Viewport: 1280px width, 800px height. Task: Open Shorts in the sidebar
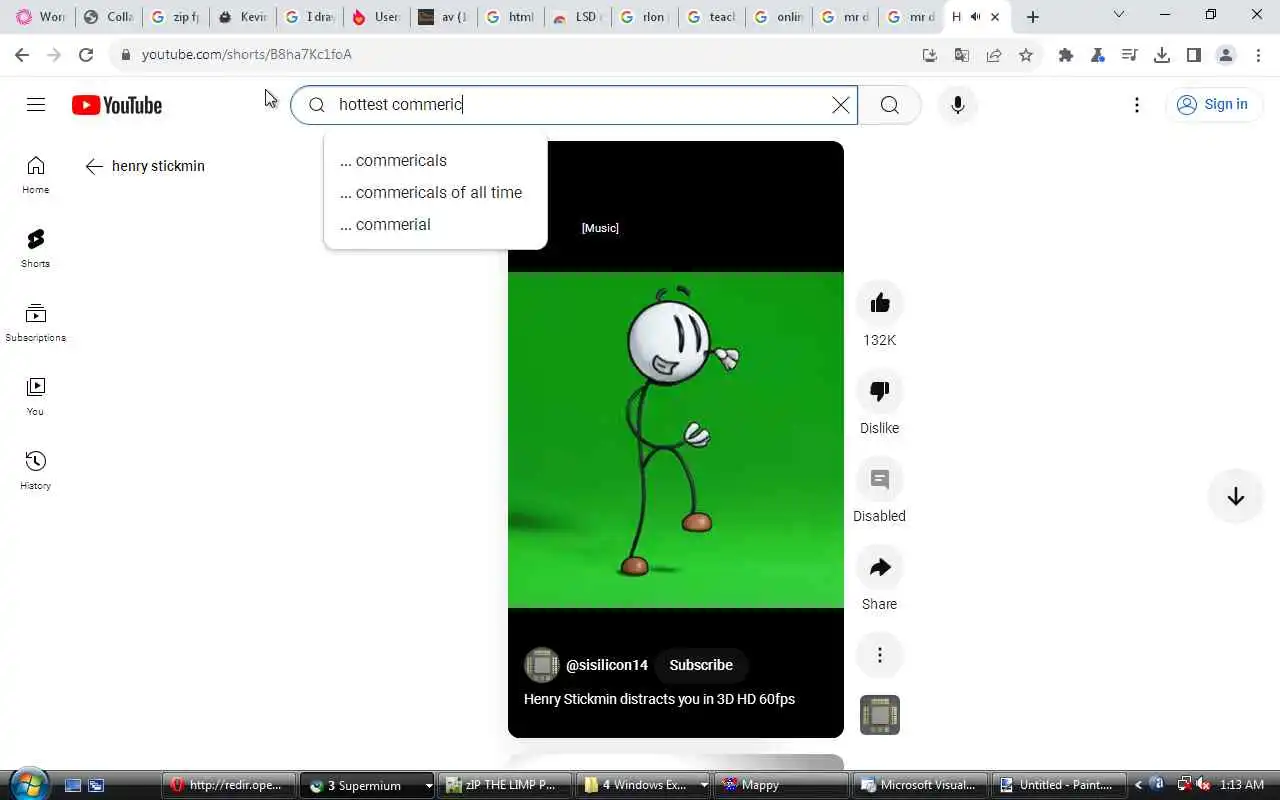point(36,249)
